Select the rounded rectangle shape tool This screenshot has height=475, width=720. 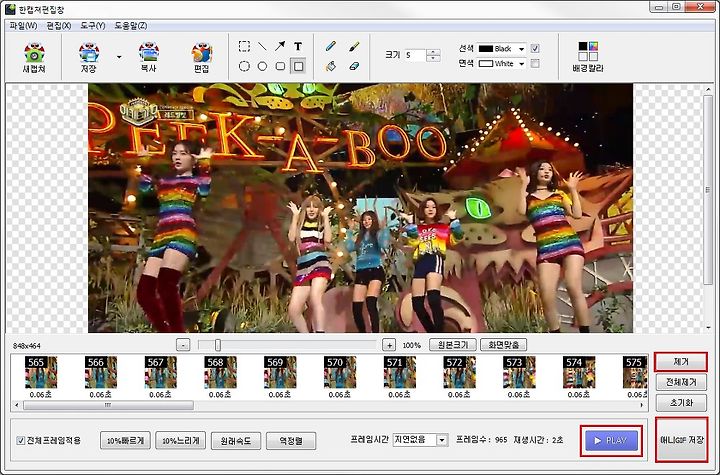(280, 66)
